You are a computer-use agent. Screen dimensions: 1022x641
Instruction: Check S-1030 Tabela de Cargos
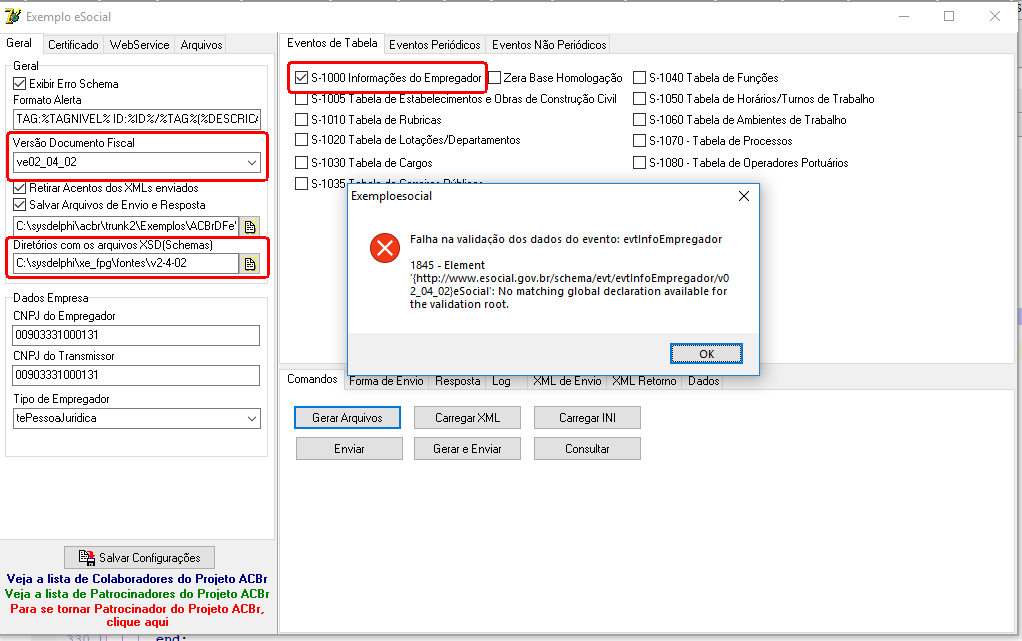tap(301, 162)
